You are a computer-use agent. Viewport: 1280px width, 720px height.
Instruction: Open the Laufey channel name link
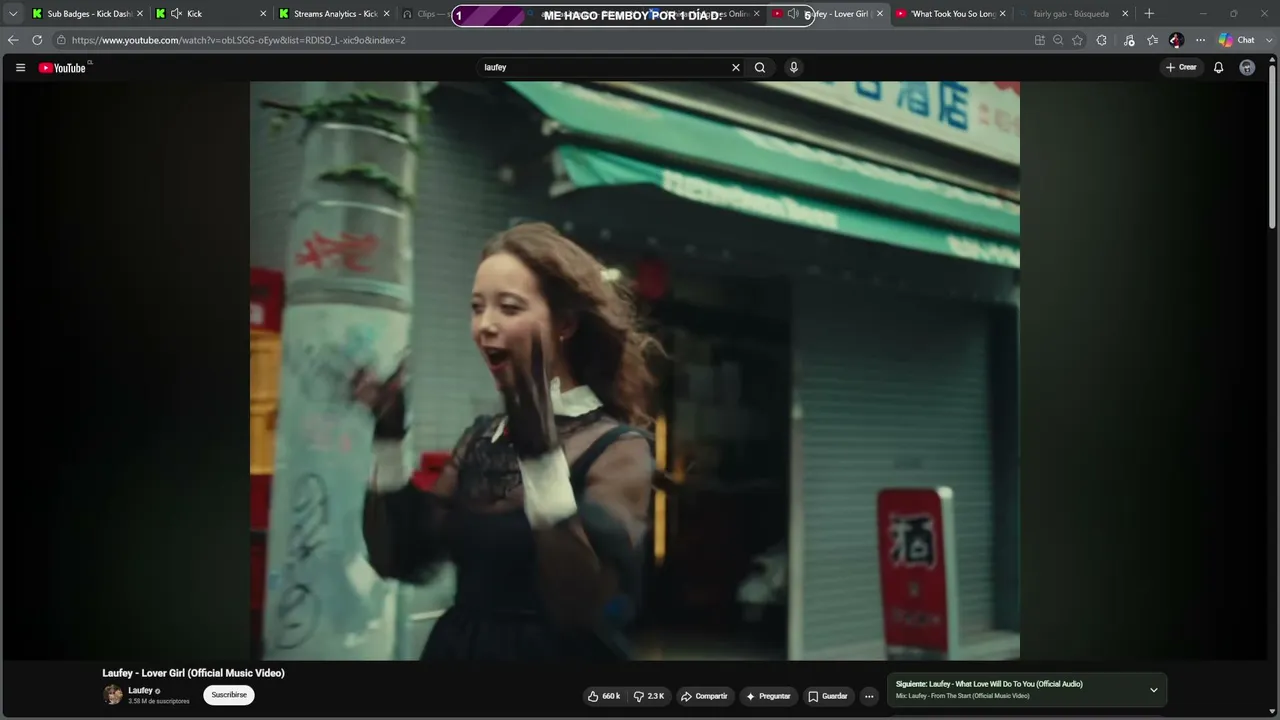tap(140, 691)
